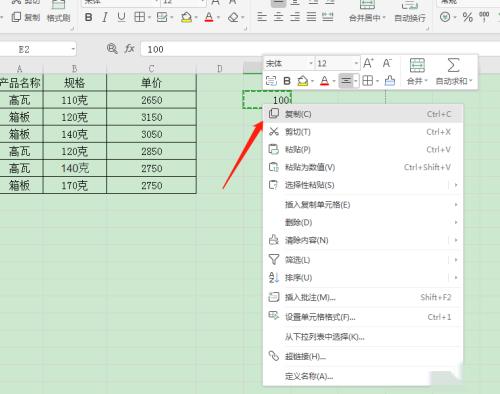Image resolution: width=500 pixels, height=394 pixels.
Task: Click the clipboard icon next to 粘贴(P)
Action: pos(273,149)
